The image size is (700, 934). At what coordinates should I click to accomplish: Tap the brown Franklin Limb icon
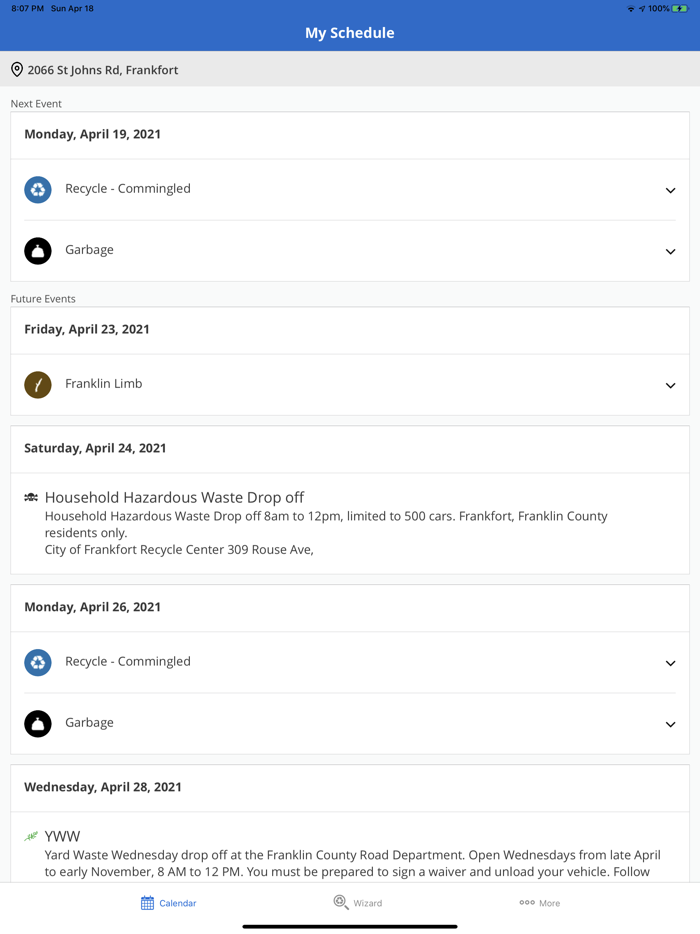[x=38, y=385]
